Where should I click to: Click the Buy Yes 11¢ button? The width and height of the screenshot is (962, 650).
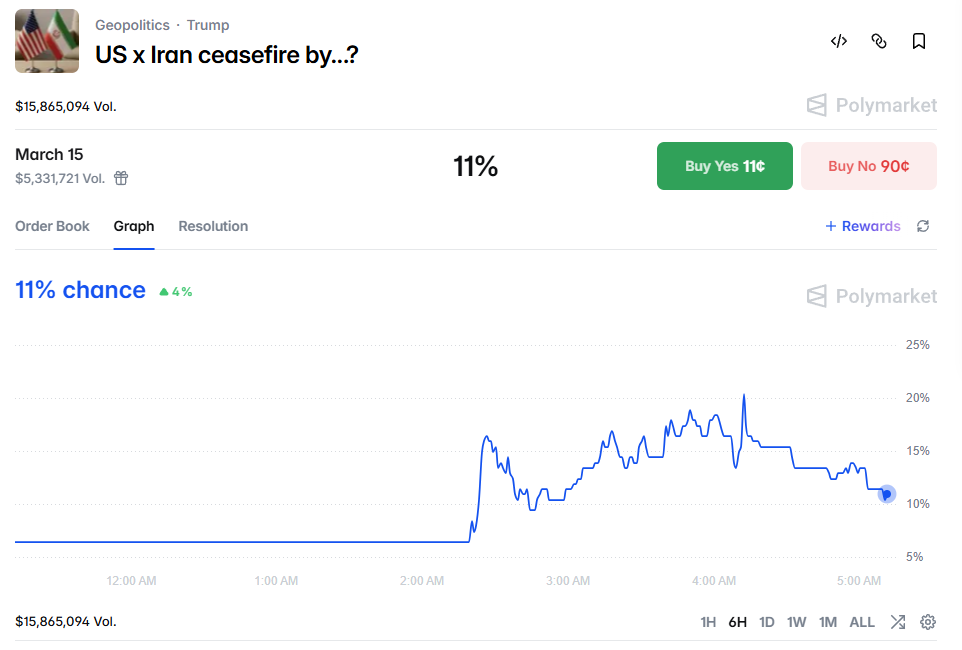725,166
